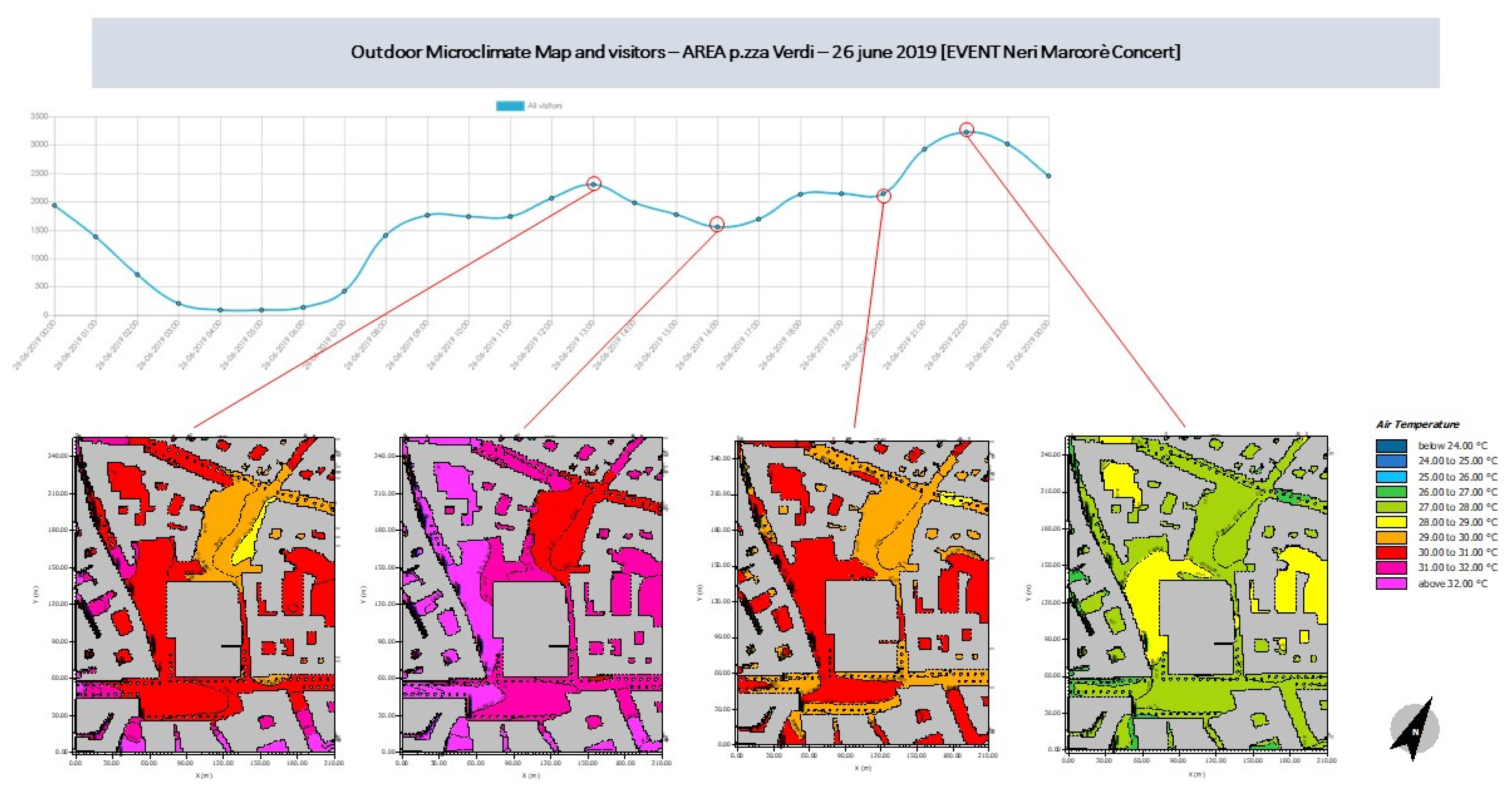This screenshot has width=1512, height=793.
Task: Select the 30.00 to 31.00 °C red swatch
Action: [x=1391, y=553]
